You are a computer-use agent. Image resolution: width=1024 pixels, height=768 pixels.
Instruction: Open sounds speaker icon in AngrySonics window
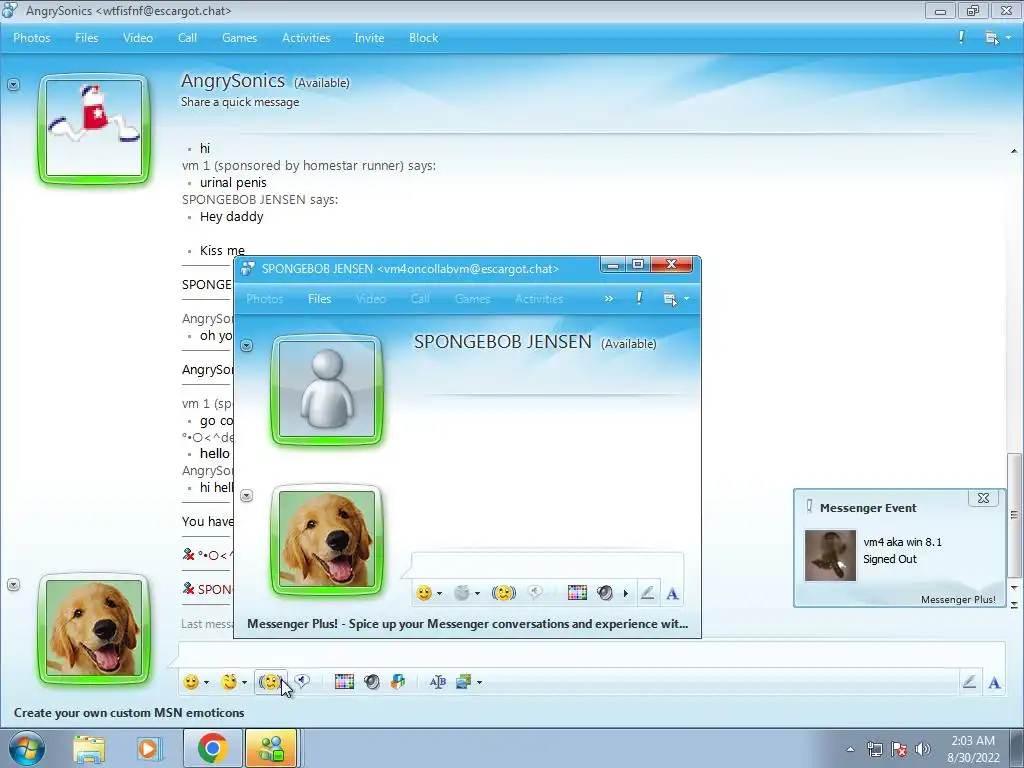(x=372, y=682)
